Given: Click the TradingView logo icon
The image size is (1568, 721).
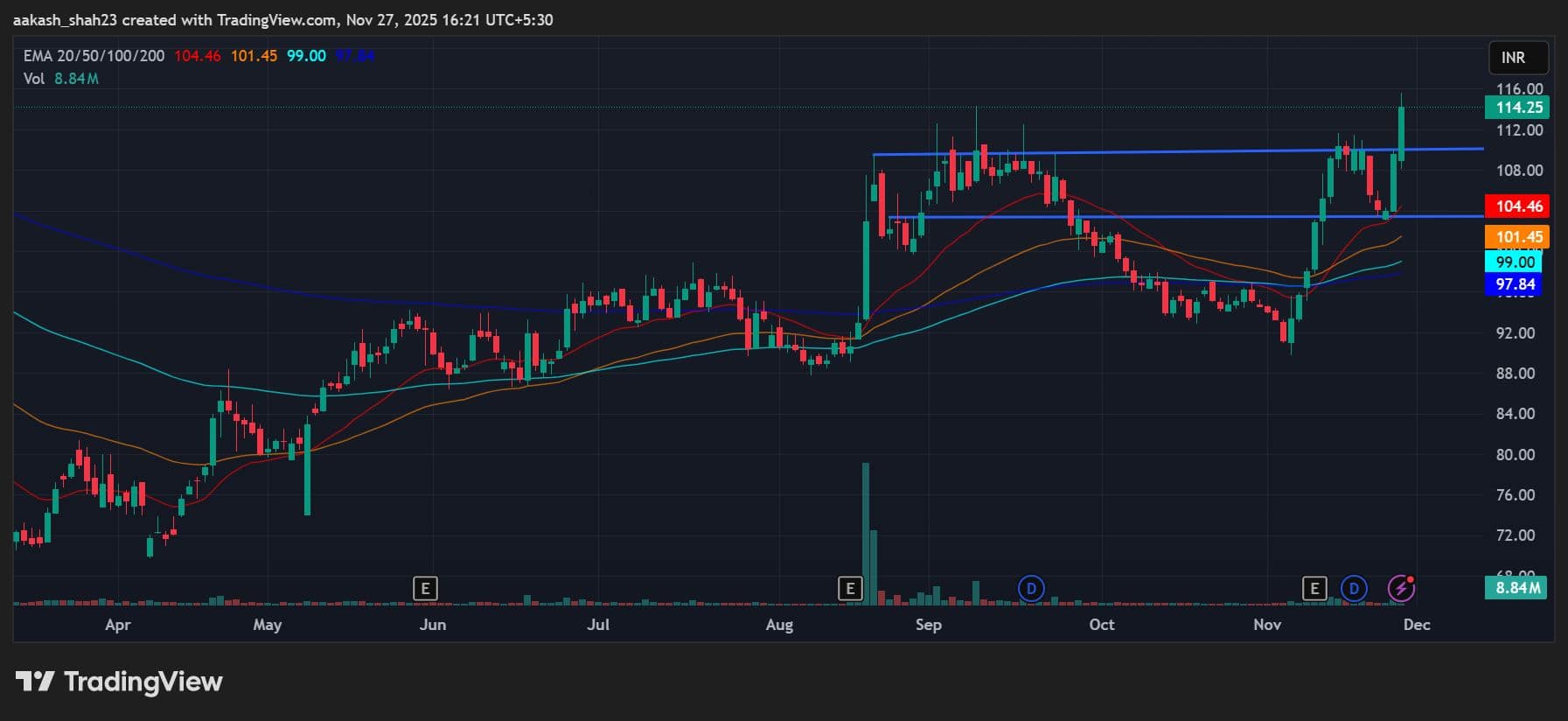Looking at the screenshot, I should (x=35, y=682).
